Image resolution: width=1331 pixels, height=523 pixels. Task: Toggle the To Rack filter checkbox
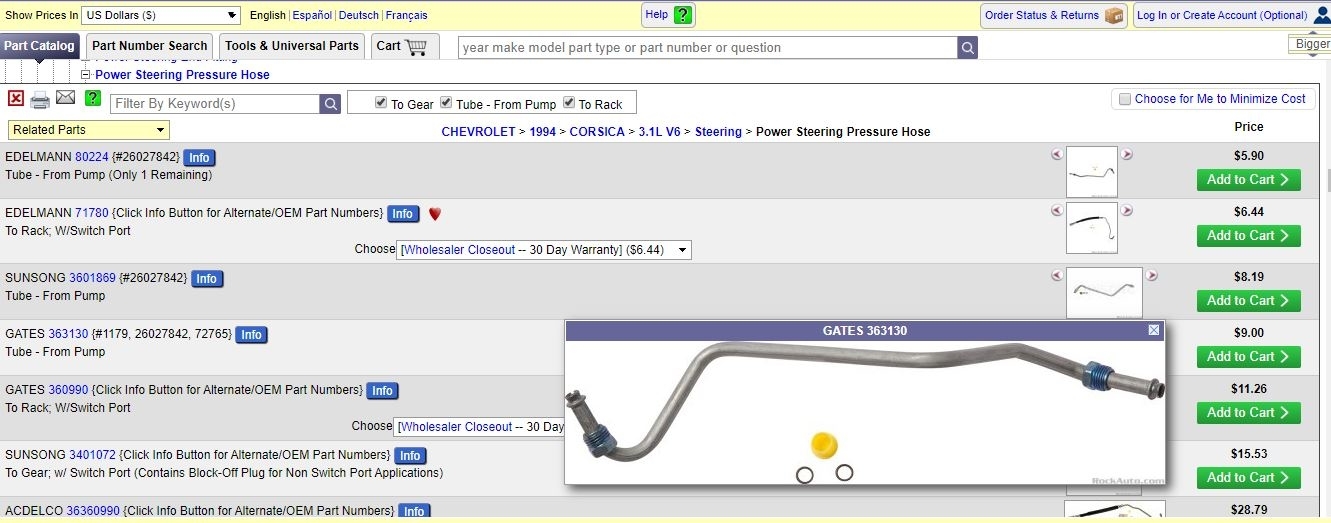click(x=569, y=103)
